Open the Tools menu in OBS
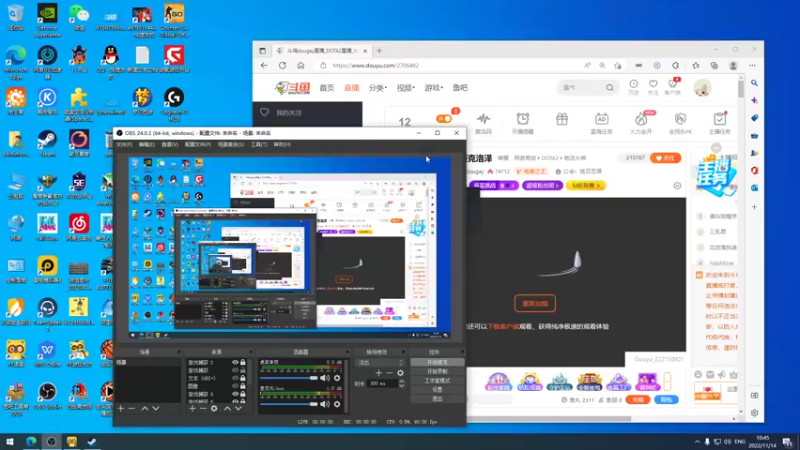The image size is (800, 450). (x=259, y=144)
